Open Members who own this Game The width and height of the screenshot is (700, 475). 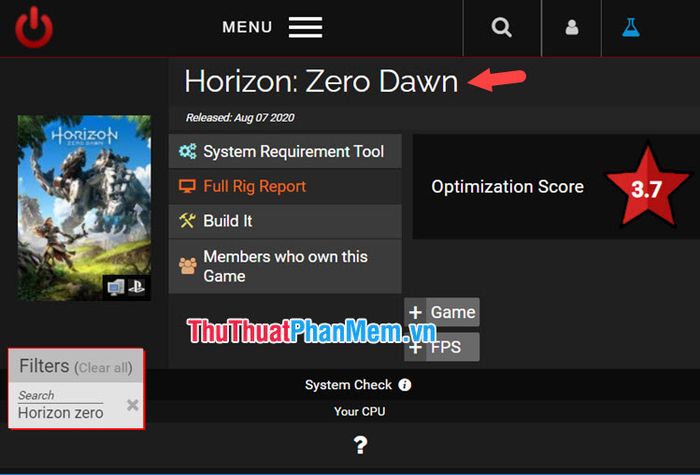tap(285, 266)
